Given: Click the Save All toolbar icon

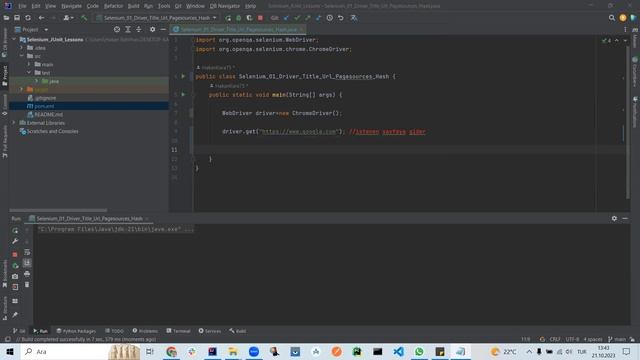Looking at the screenshot, I should click(x=17, y=18).
